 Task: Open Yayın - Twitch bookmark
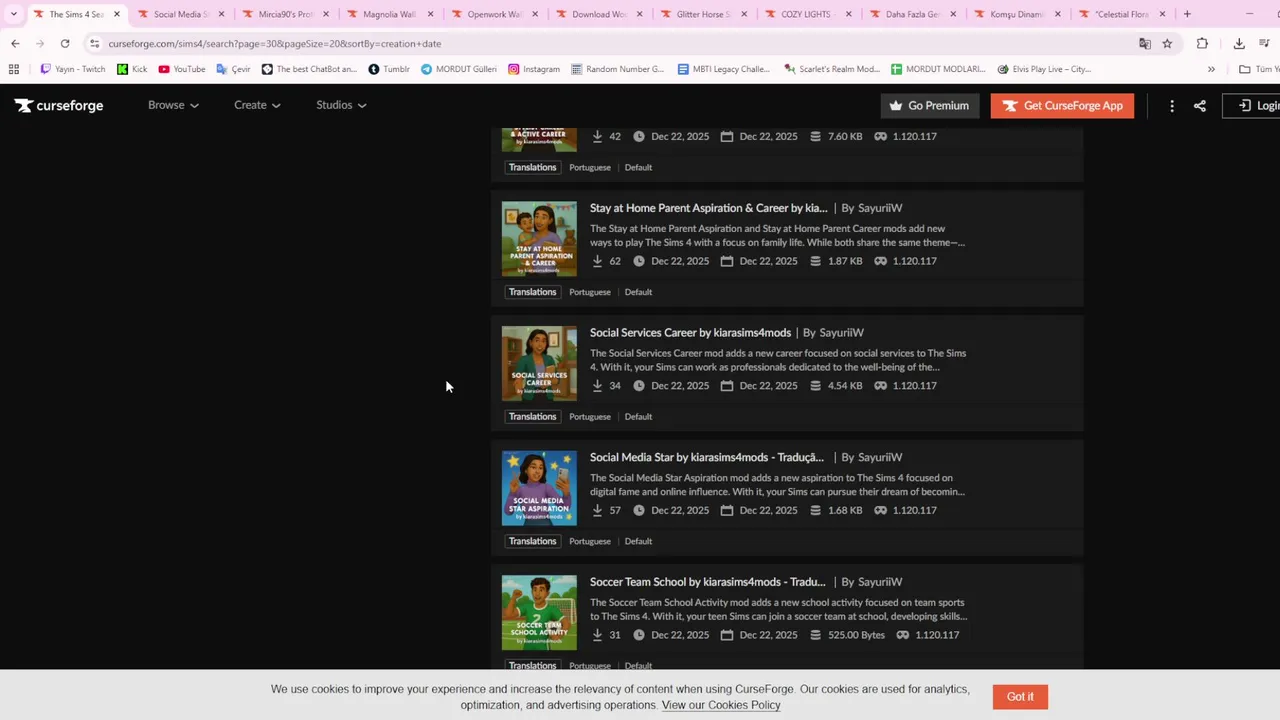coord(72,69)
